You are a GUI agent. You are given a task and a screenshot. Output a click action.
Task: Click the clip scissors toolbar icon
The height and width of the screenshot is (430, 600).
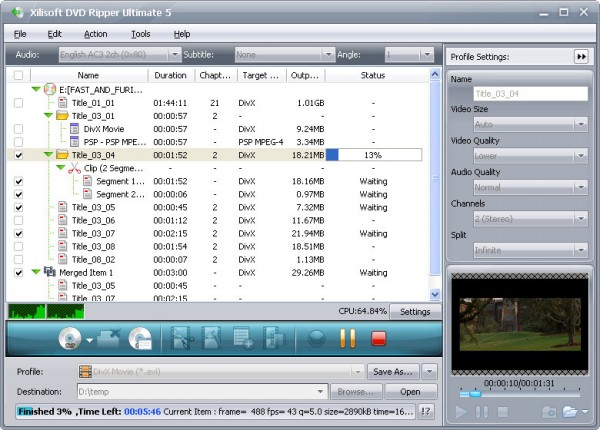coord(182,339)
